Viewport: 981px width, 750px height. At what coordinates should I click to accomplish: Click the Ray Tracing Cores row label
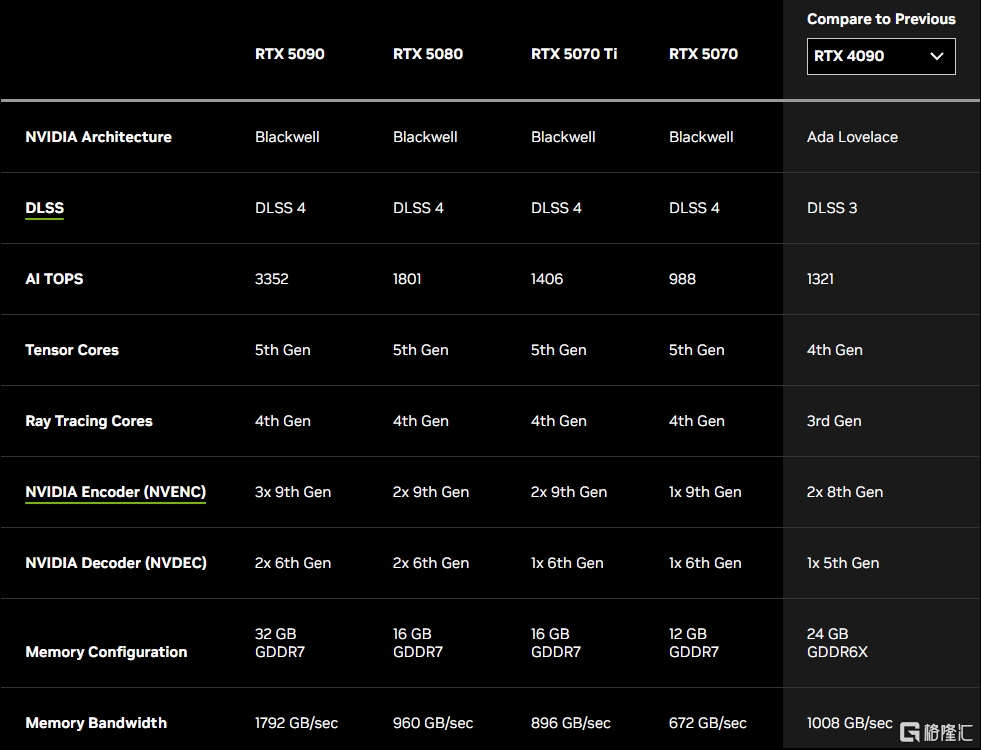pyautogui.click(x=89, y=421)
